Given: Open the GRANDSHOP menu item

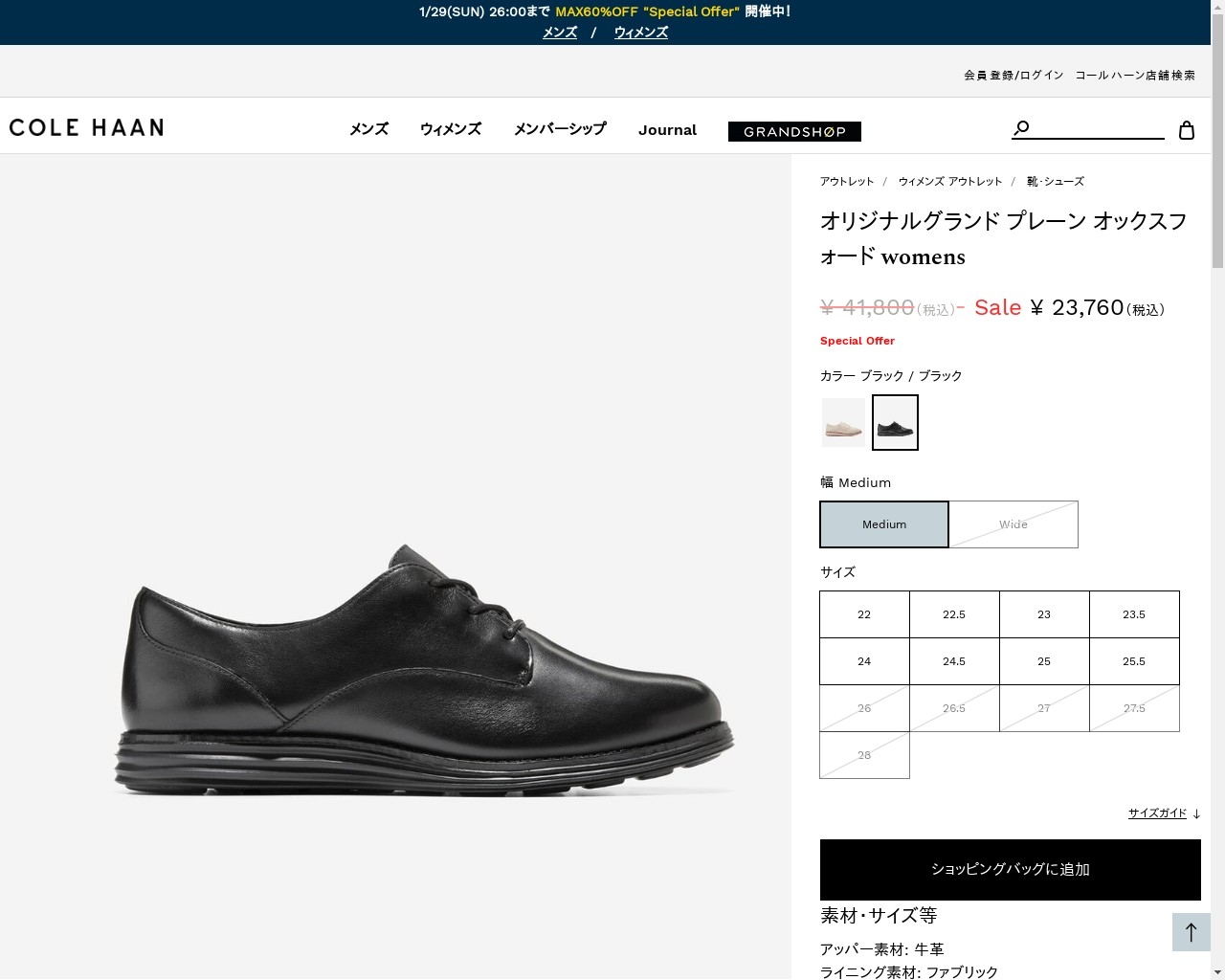Looking at the screenshot, I should click(x=794, y=131).
